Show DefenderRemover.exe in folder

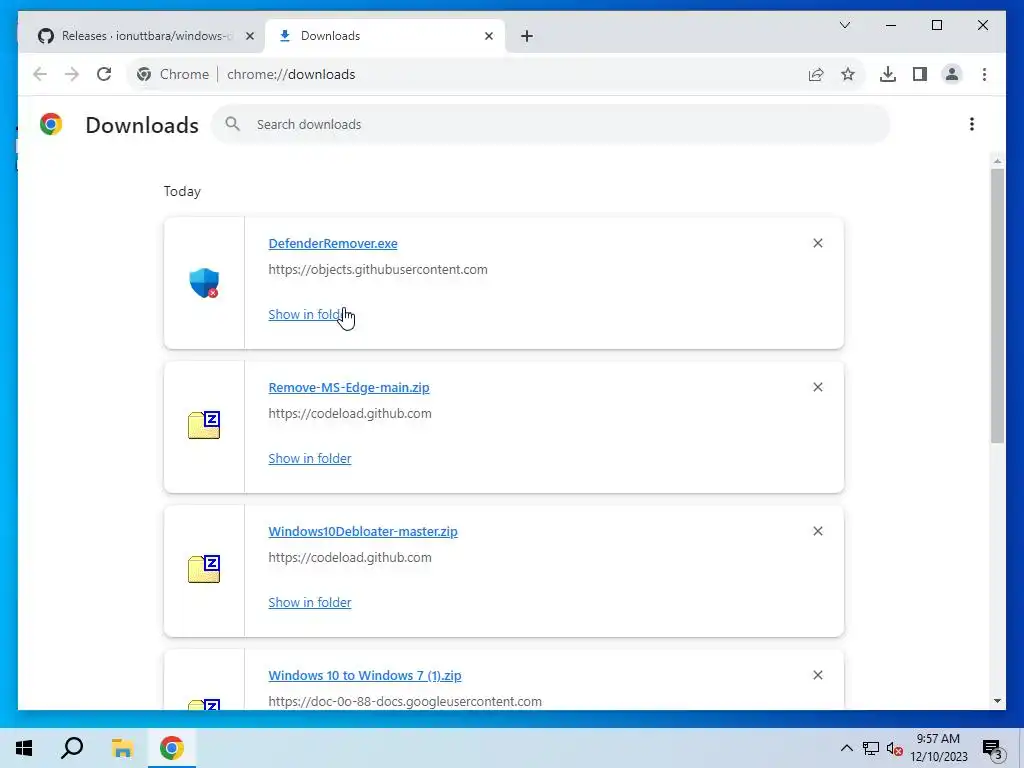310,315
